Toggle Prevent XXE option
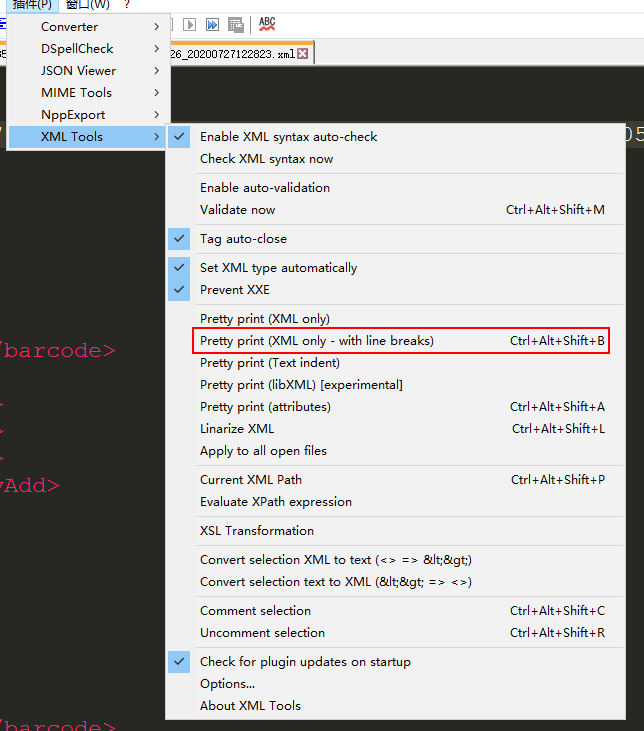The image size is (644, 731). [x=395, y=290]
